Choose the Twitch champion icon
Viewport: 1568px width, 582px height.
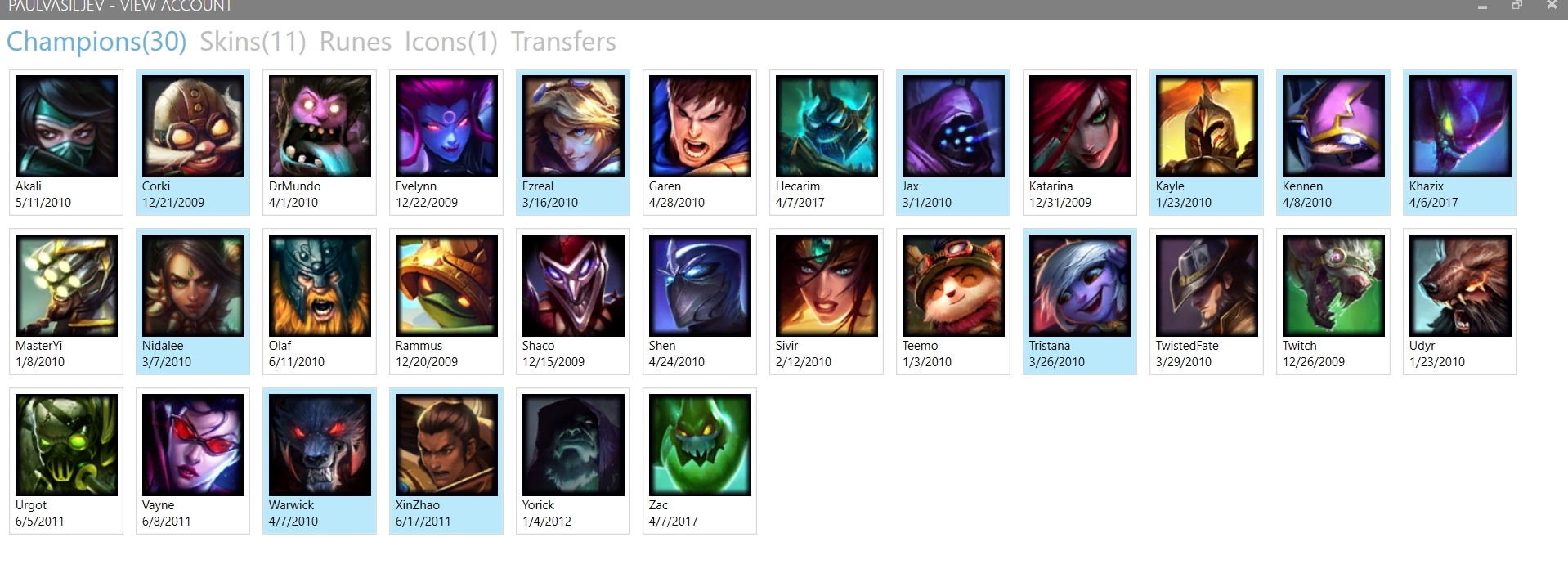1333,285
